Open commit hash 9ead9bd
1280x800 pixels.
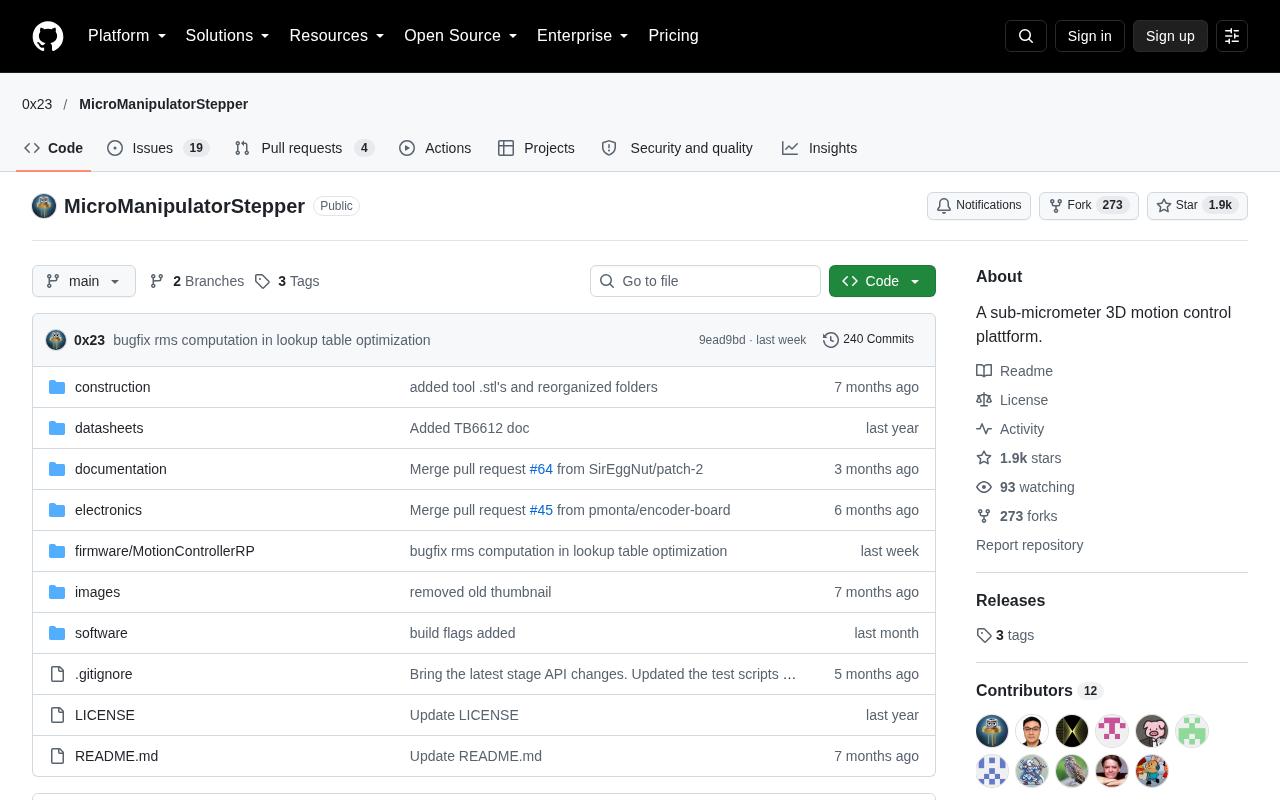click(722, 340)
